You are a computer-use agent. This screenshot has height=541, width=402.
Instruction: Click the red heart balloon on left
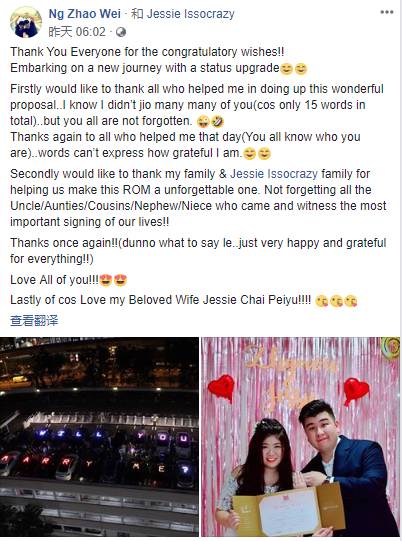tap(222, 387)
